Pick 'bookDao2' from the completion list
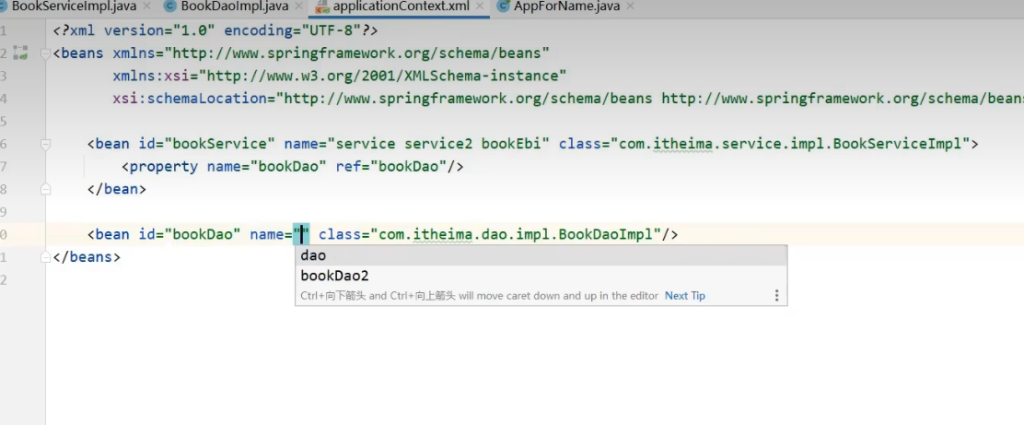1024x425 pixels. click(335, 275)
